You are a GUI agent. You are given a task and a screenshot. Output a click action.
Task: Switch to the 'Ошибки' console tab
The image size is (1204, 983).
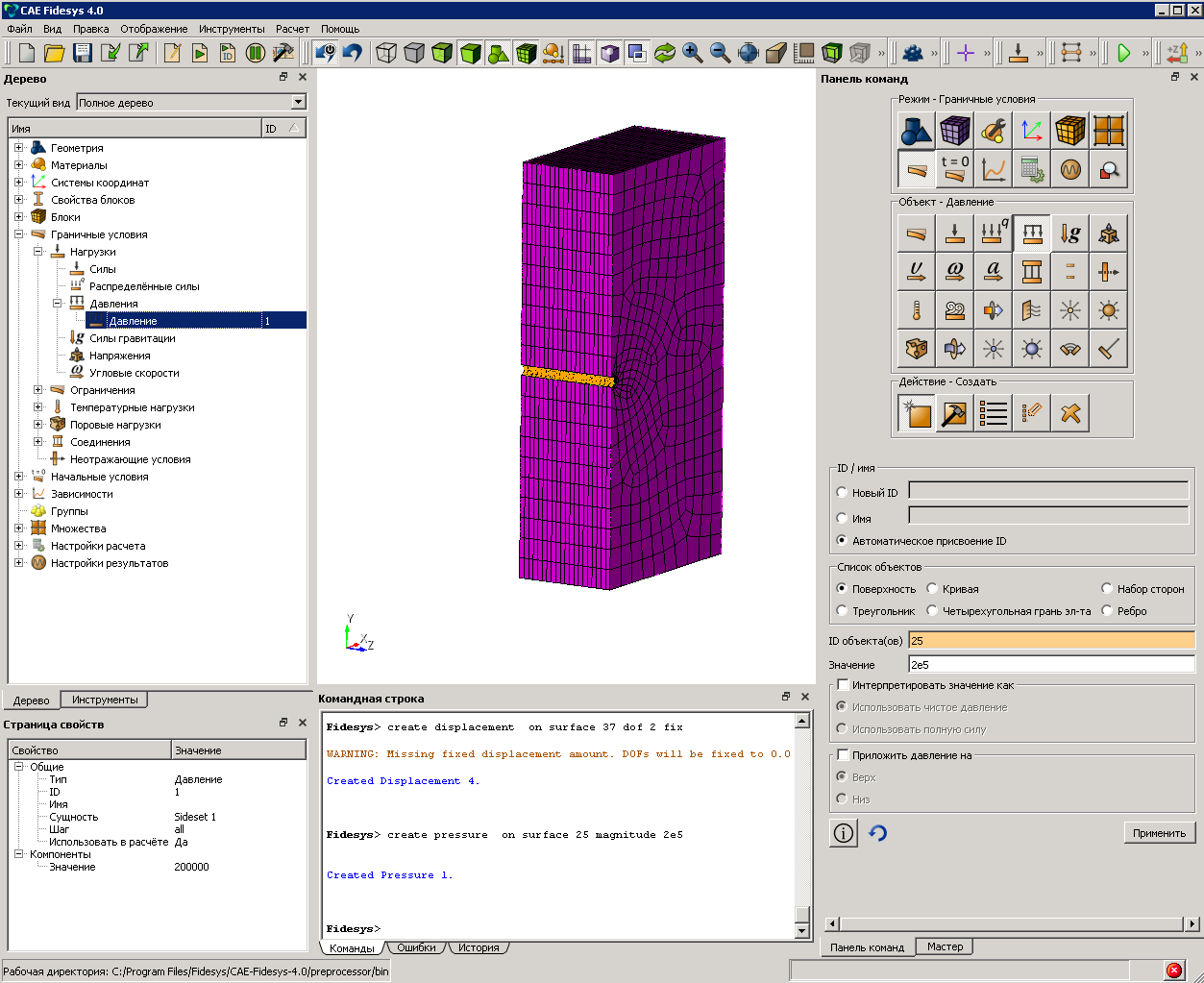(x=416, y=947)
